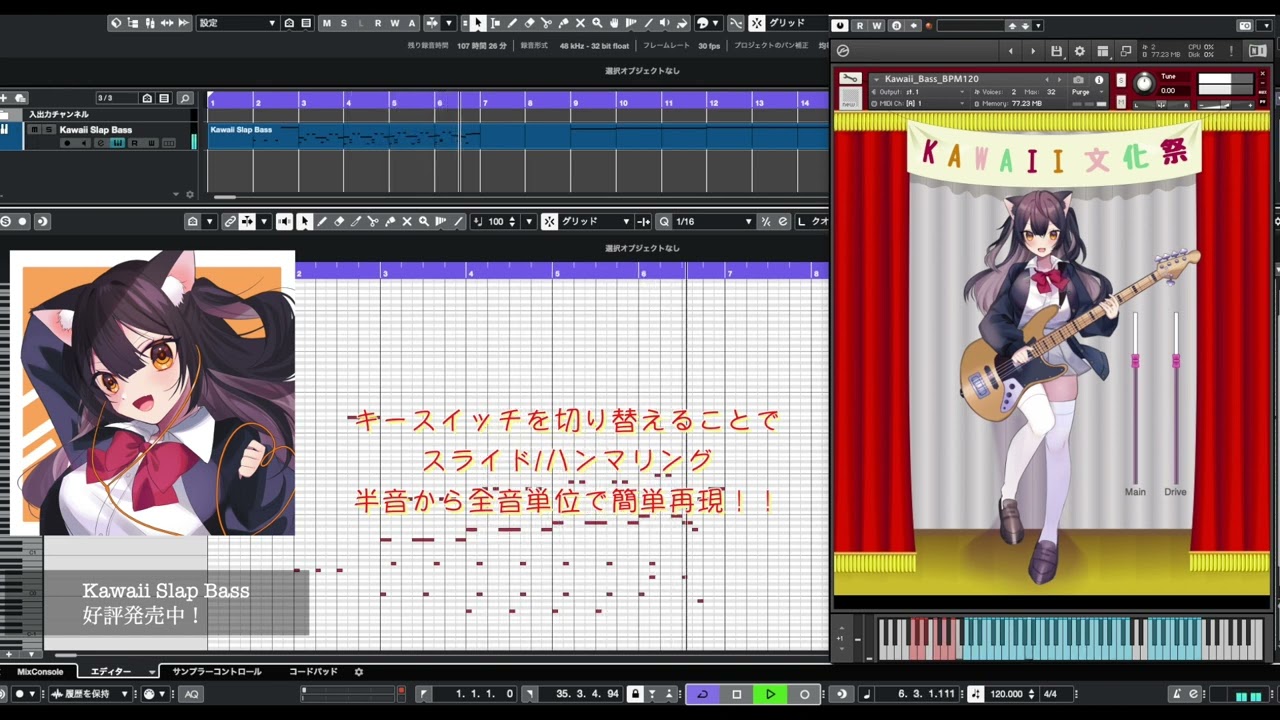
Task: Open the key editor グリッド snap type dropdown
Action: point(596,222)
